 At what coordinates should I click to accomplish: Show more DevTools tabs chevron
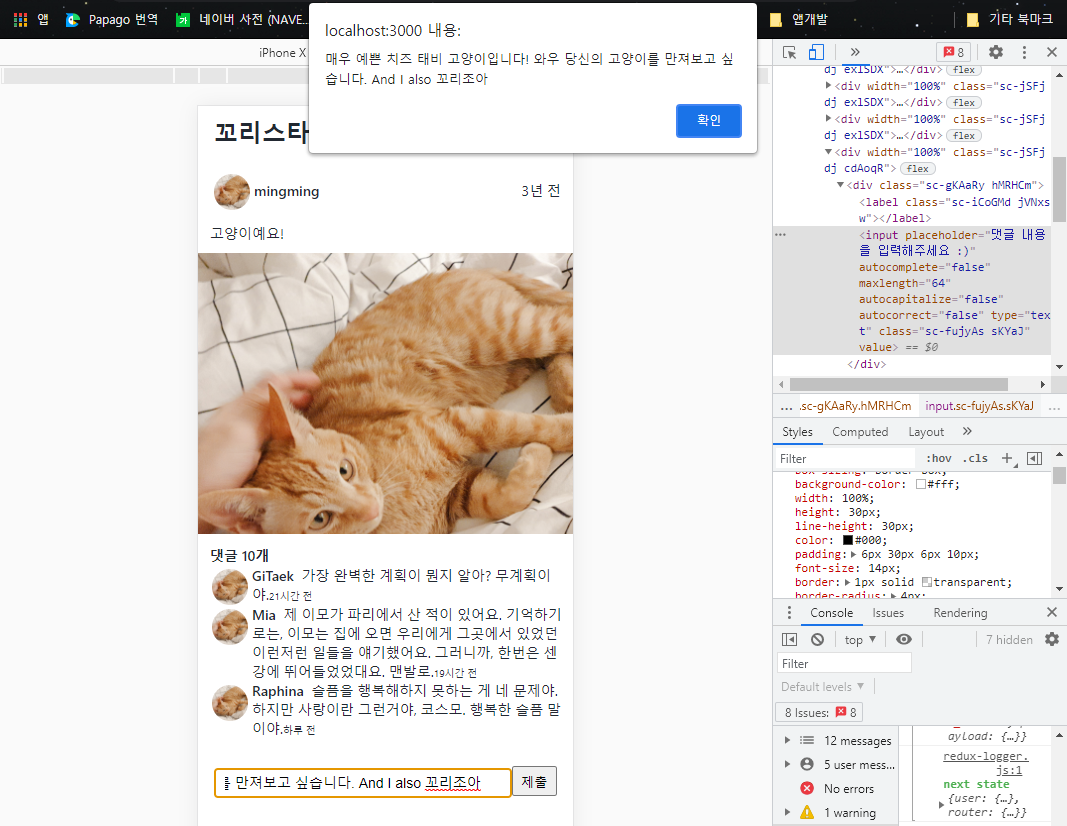point(855,52)
